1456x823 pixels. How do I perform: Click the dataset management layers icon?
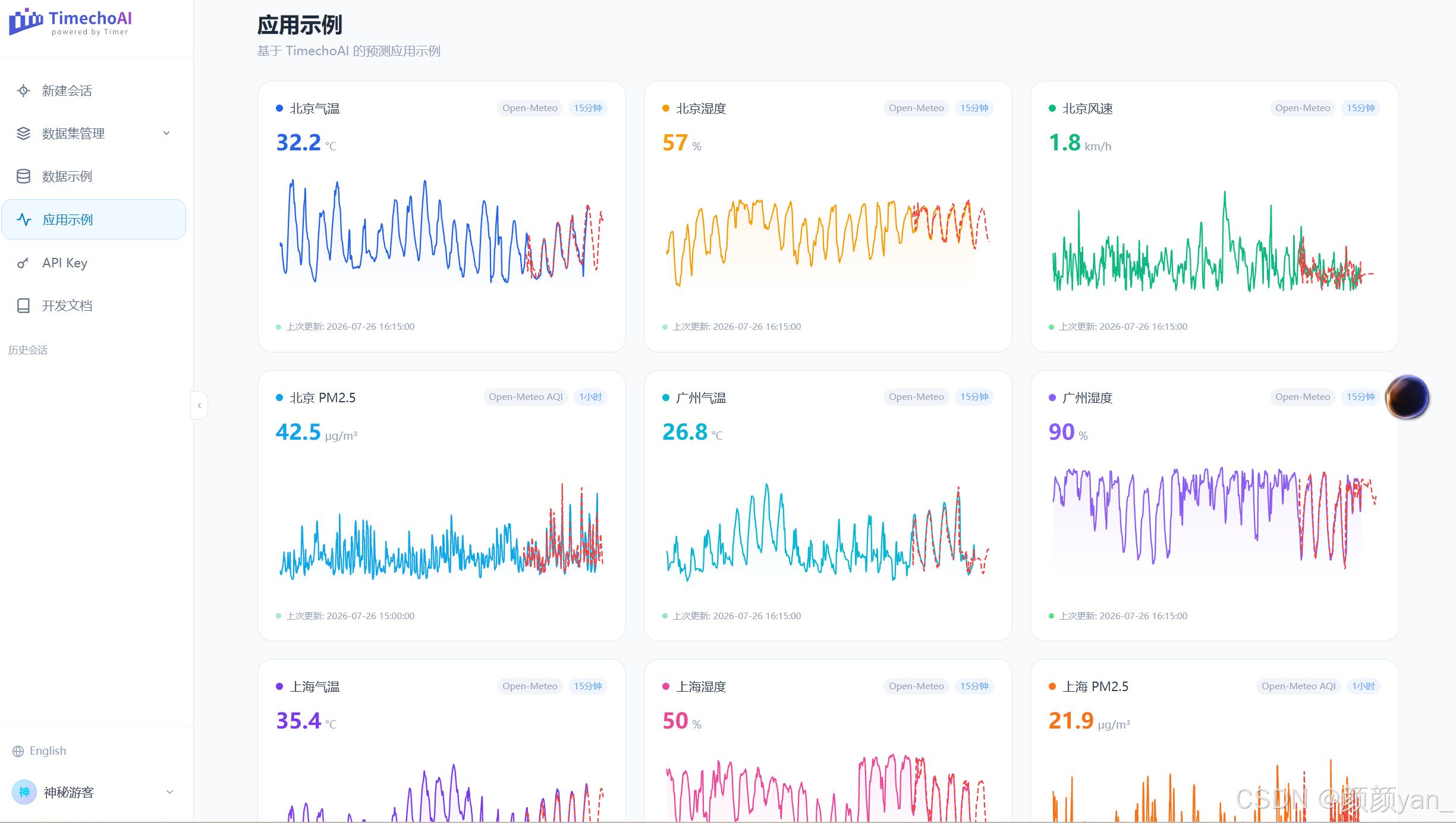tap(23, 133)
